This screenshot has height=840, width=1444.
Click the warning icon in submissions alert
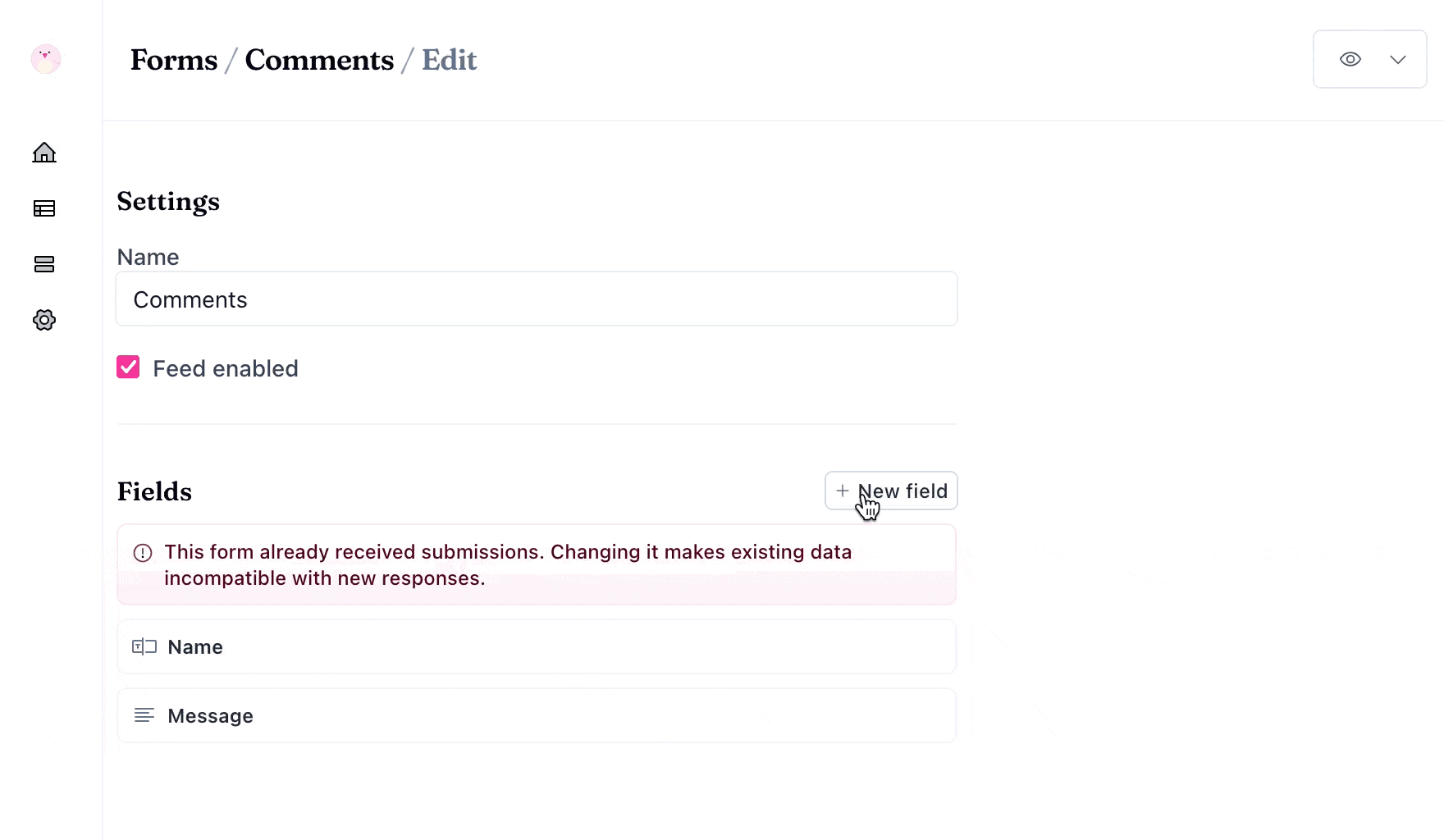click(143, 553)
